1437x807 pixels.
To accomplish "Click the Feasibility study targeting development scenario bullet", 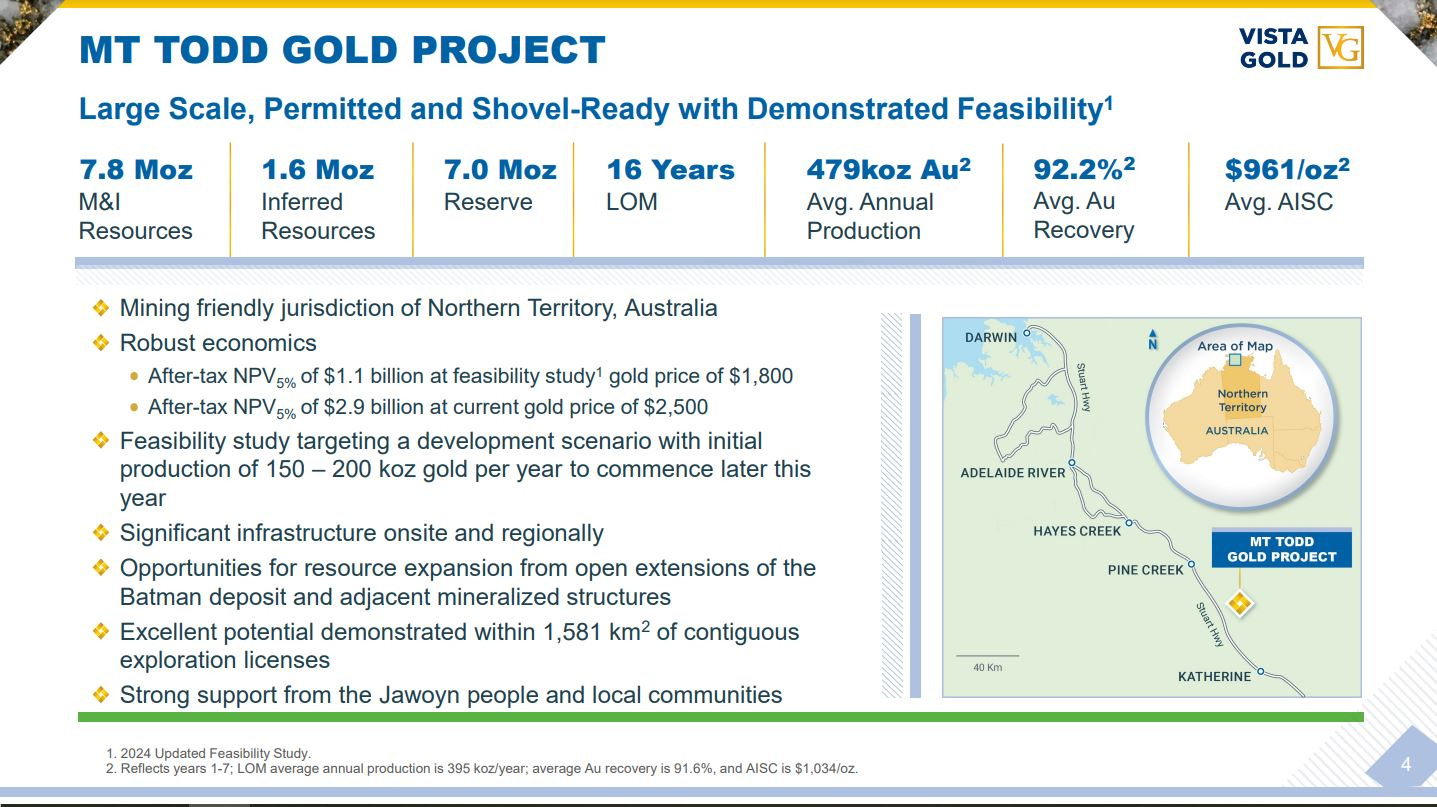I will pyautogui.click(x=465, y=469).
